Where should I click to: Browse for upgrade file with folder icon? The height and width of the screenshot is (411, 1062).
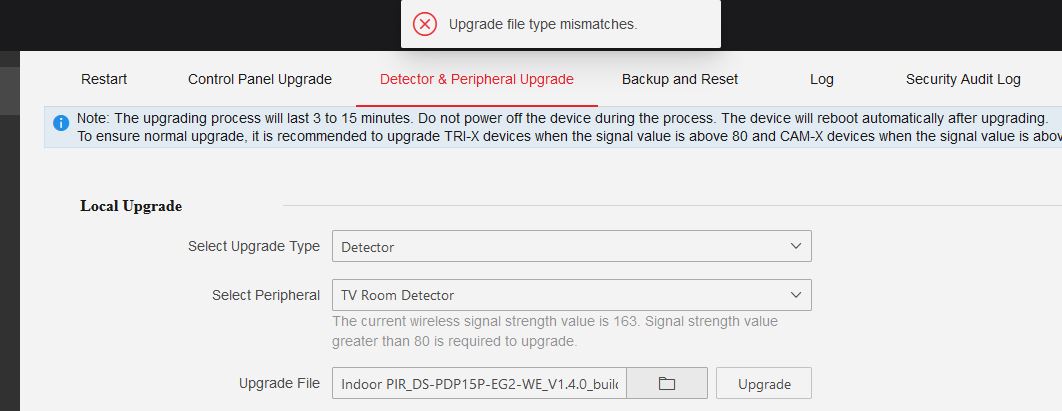coord(667,384)
